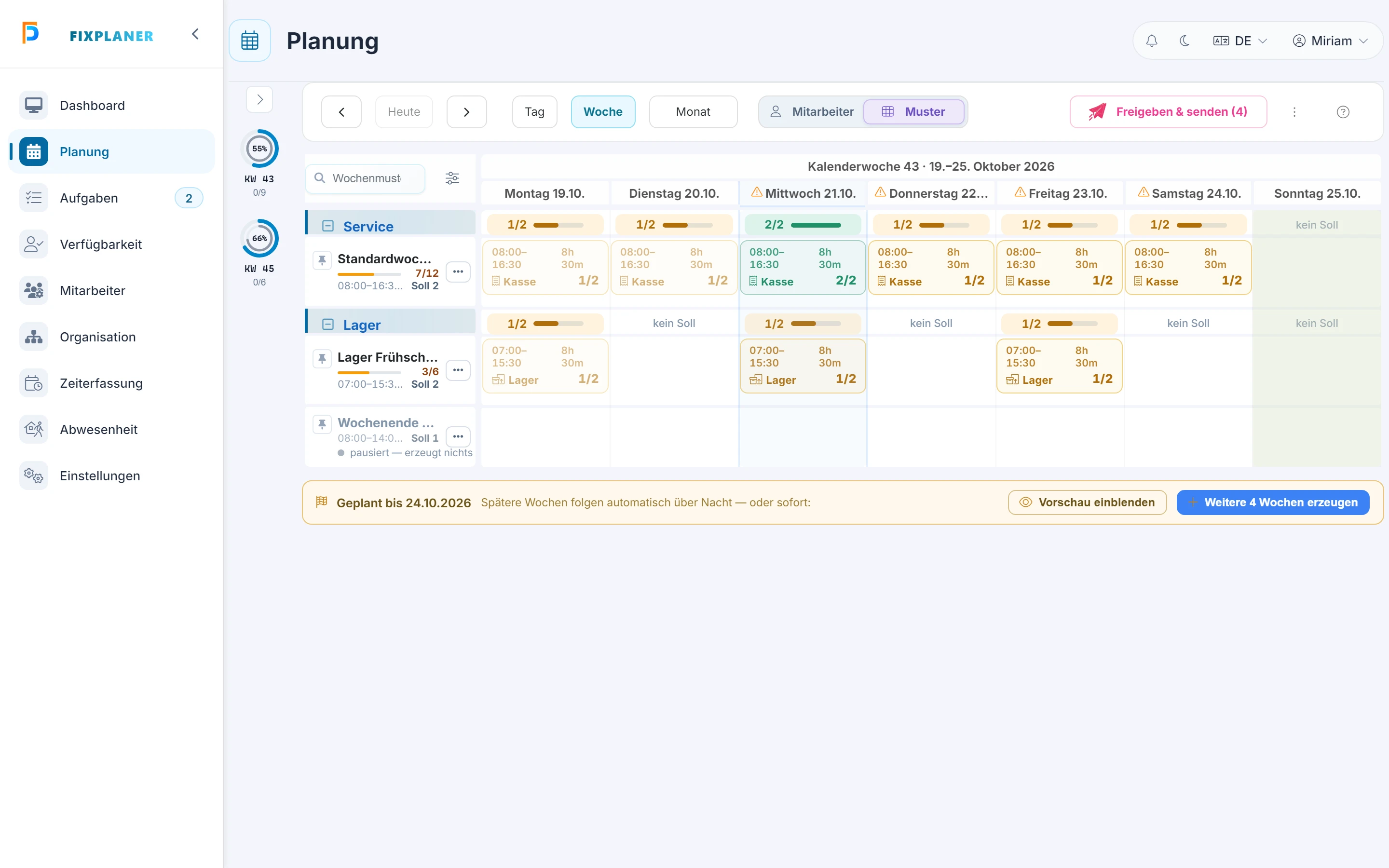1389x868 pixels.
Task: Click Weitere 4 Wochen erzeugen
Action: click(1272, 502)
